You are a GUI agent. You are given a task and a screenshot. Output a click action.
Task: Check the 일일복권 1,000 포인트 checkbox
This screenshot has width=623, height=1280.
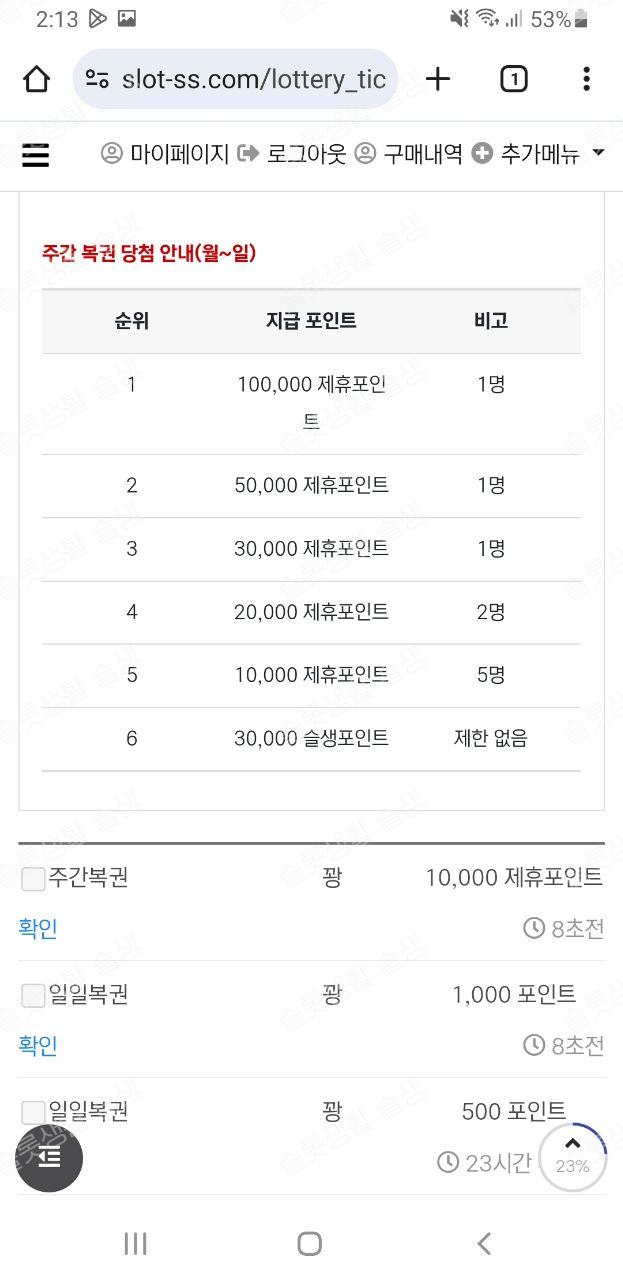[x=33, y=996]
